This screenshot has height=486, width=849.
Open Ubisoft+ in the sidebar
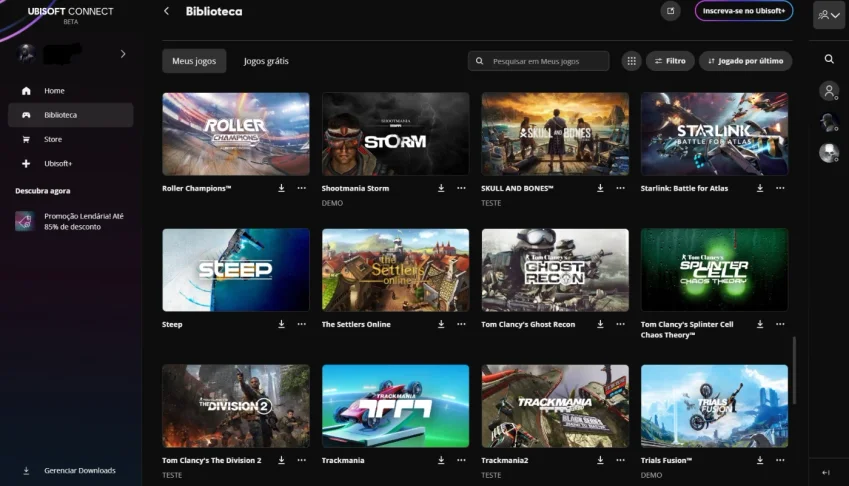(70, 163)
